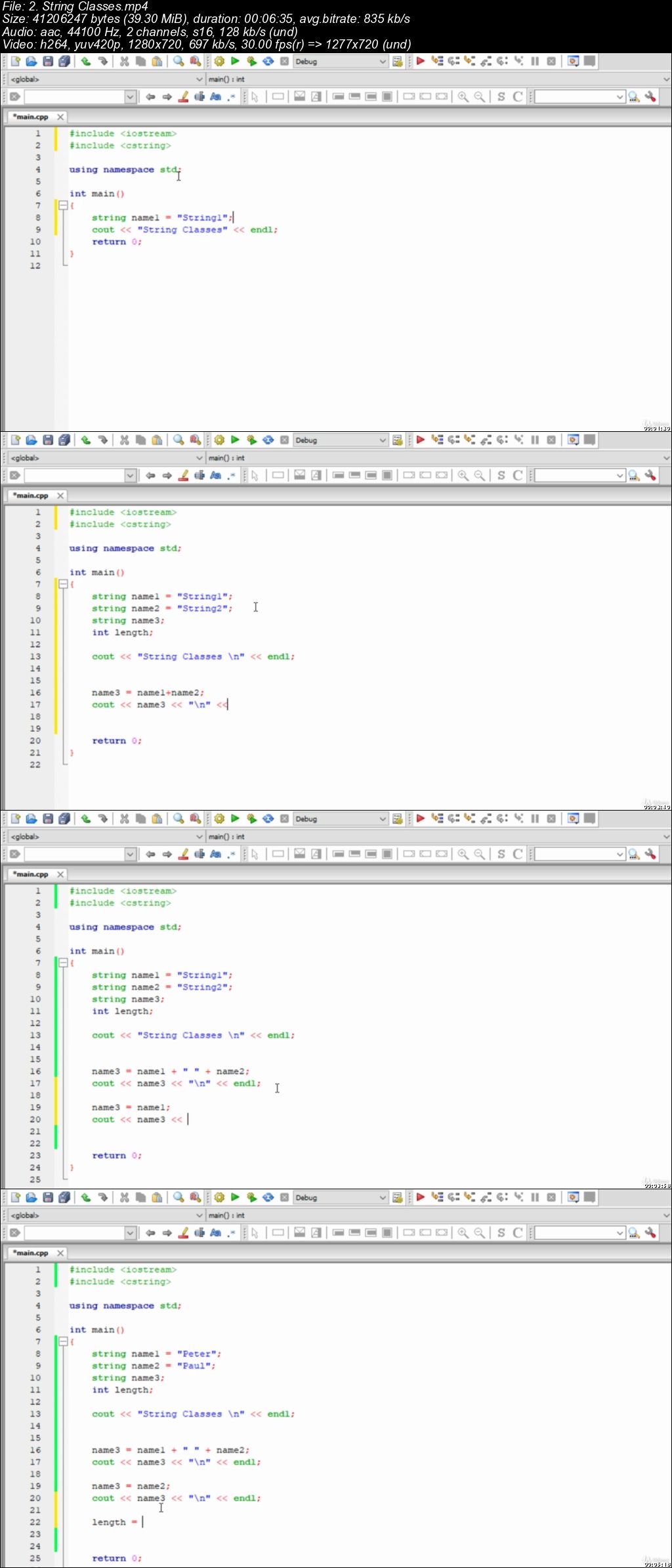Click search field in frame with only name1 declared
This screenshot has width=672, height=1568.
click(x=79, y=96)
